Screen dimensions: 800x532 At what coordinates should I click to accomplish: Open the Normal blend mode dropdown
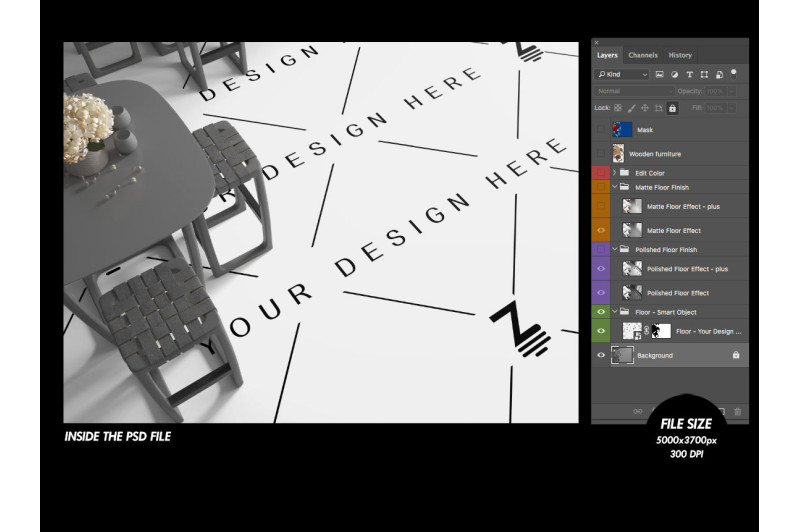click(634, 91)
